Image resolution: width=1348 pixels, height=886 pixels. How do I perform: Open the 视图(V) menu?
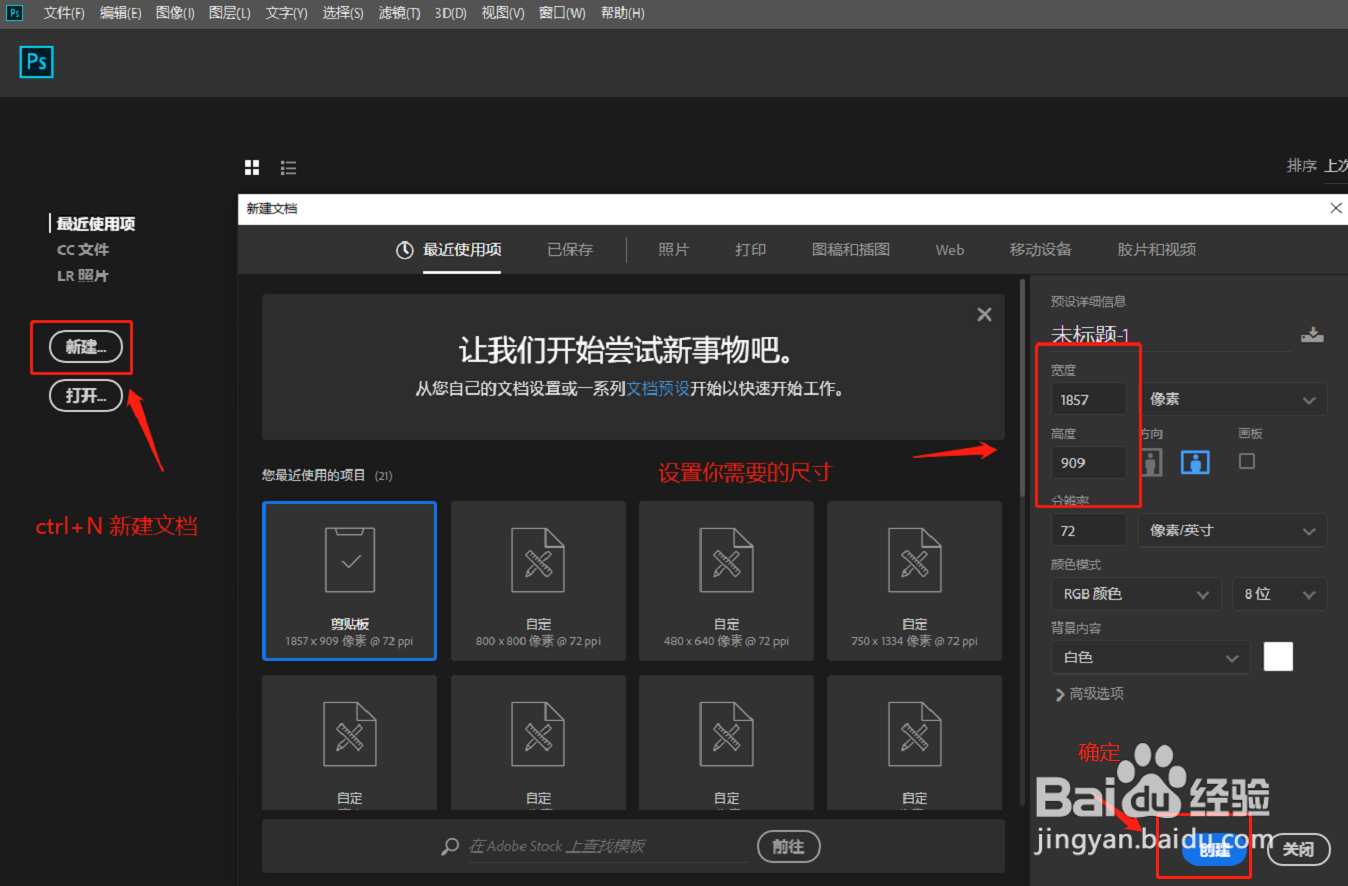tap(502, 13)
